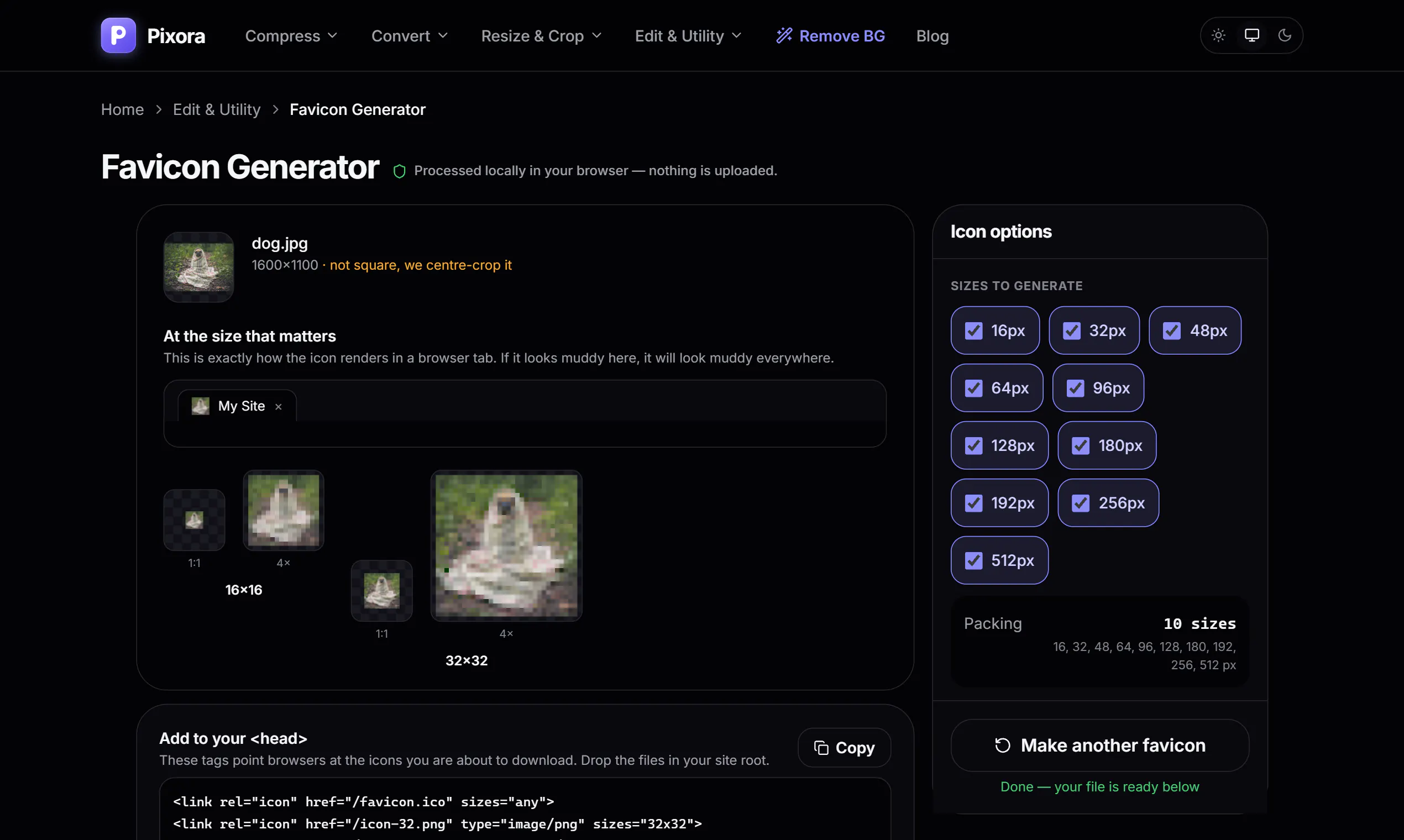Click the 16×16 1:1 preview
This screenshot has height=840, width=1404.
194,519
